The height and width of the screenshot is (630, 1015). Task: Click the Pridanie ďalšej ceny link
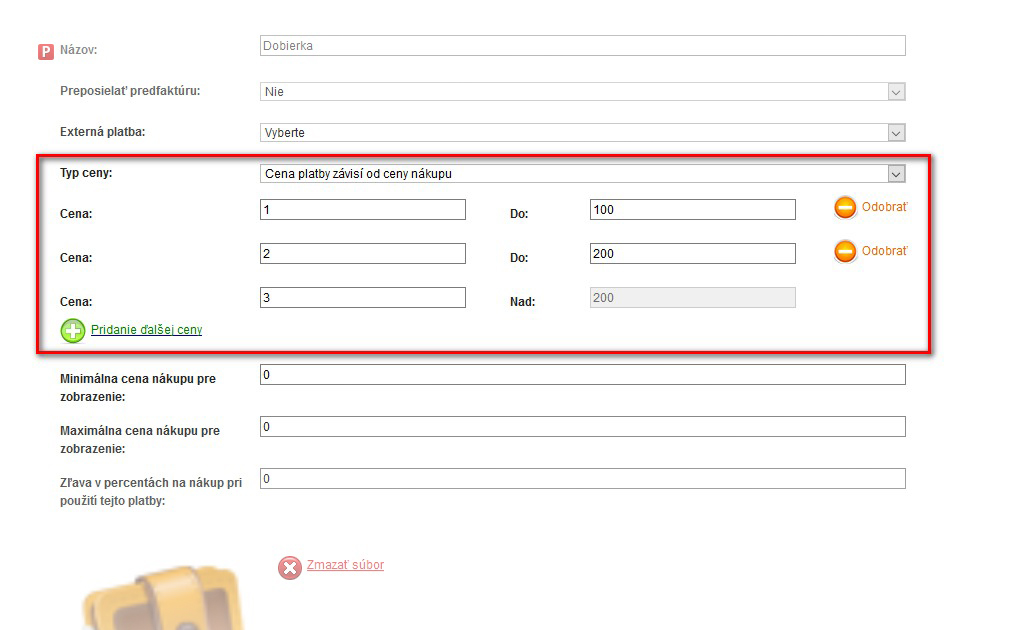click(146, 329)
